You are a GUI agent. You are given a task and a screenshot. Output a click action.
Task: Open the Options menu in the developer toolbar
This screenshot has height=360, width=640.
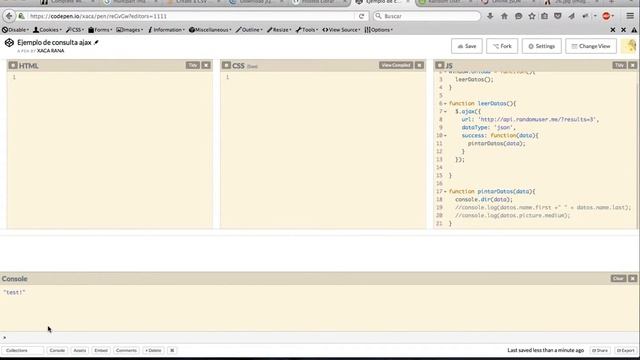[x=379, y=30]
